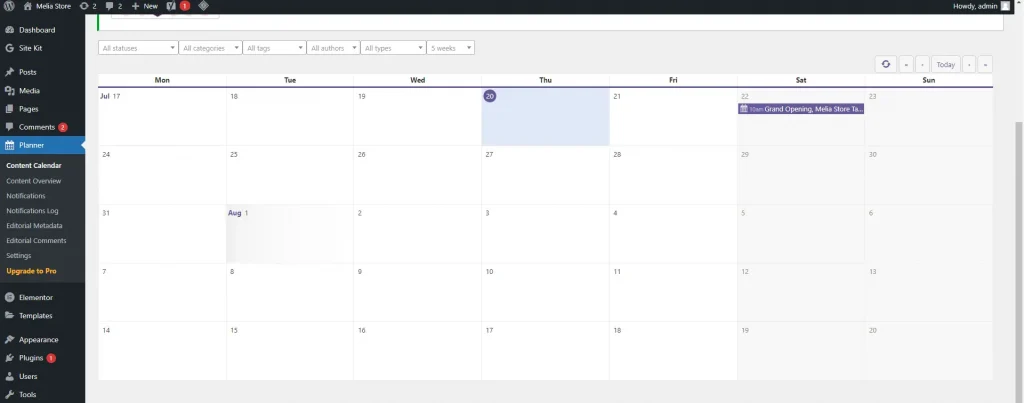
Task: Select Monday 14 calendar cell
Action: 163,351
